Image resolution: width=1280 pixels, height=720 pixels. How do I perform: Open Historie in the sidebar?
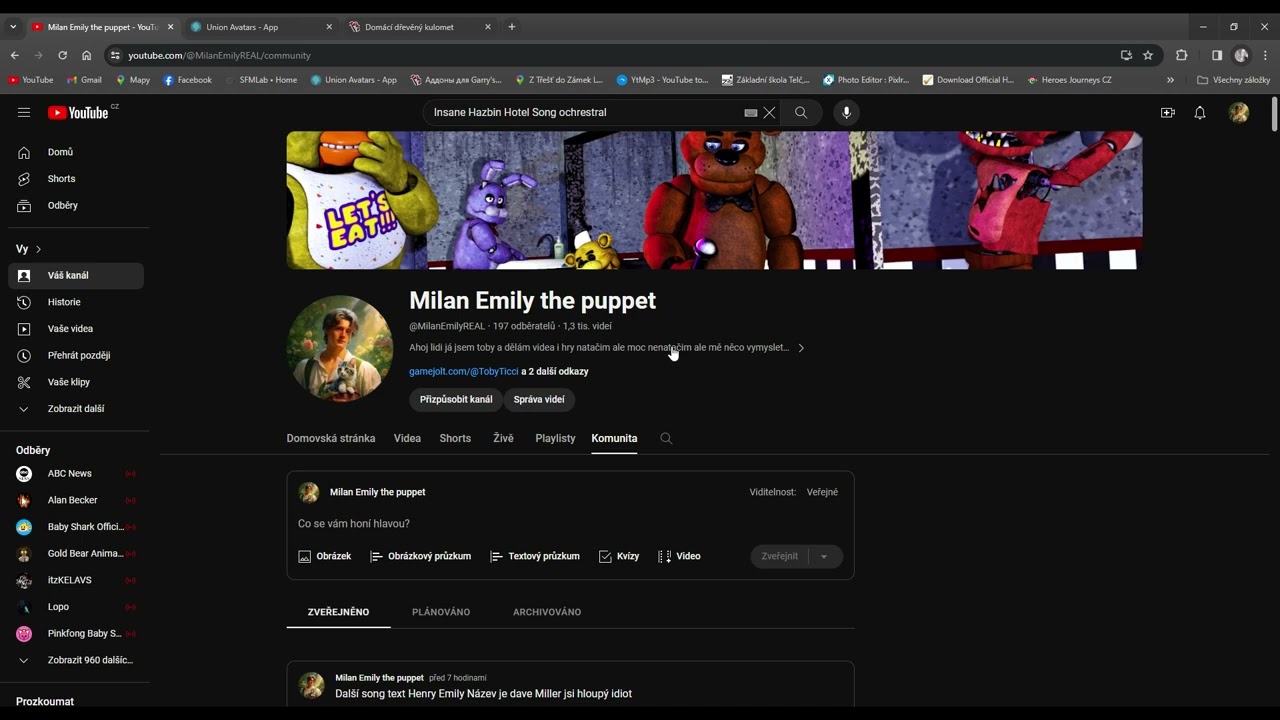coord(76,302)
